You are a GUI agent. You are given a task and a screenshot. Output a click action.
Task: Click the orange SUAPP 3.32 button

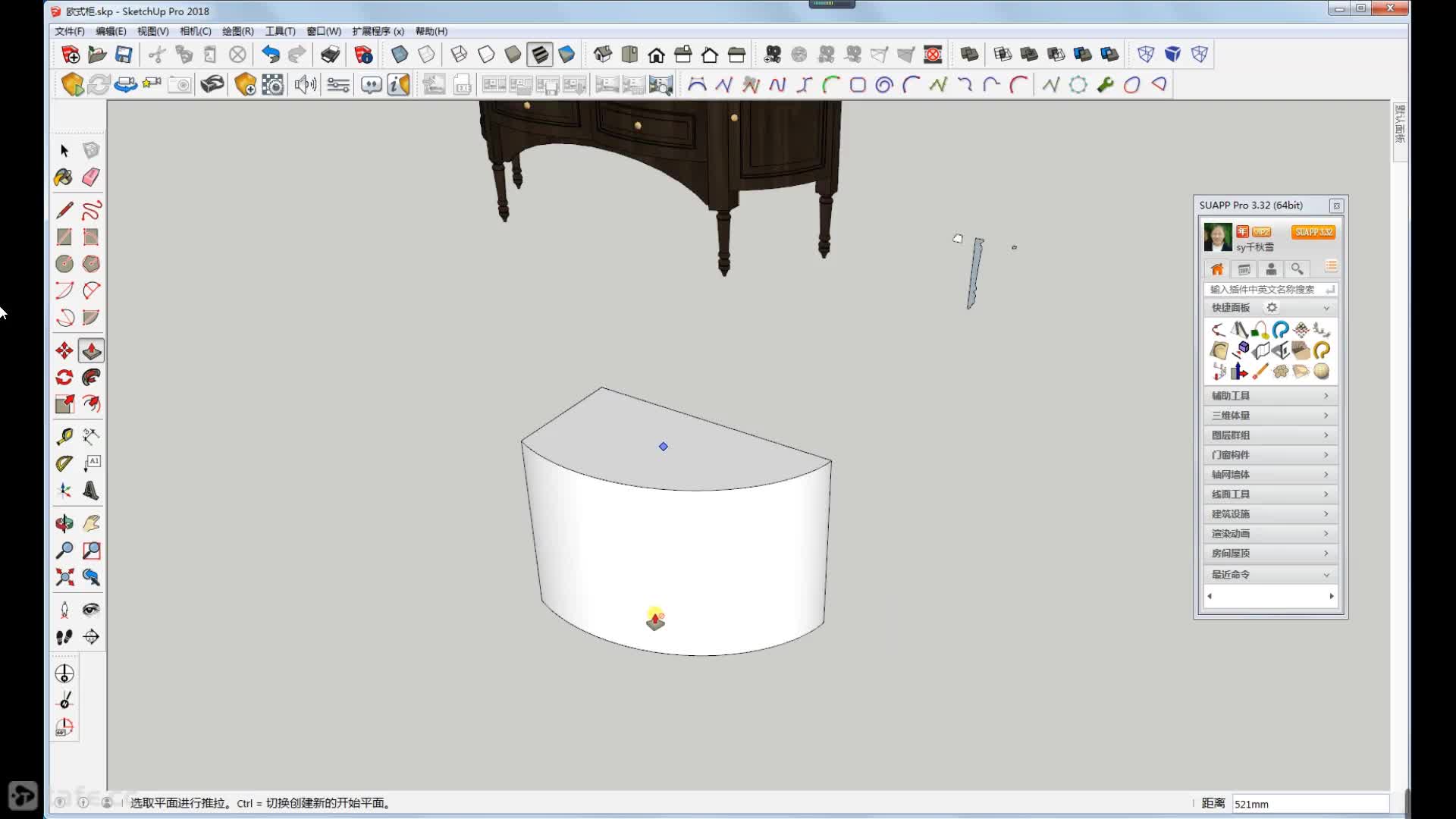point(1313,232)
